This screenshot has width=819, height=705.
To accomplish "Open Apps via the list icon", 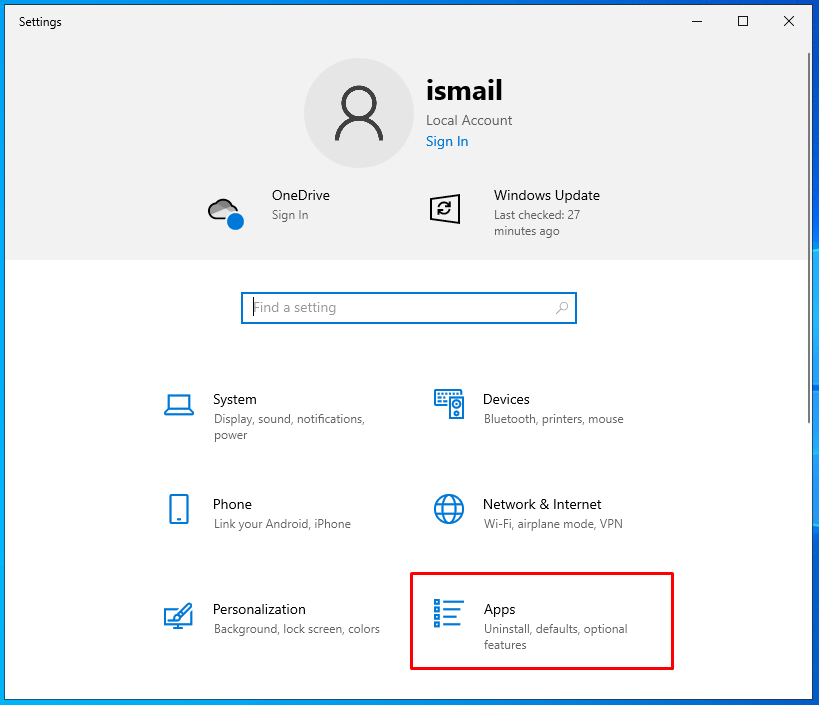I will [449, 613].
